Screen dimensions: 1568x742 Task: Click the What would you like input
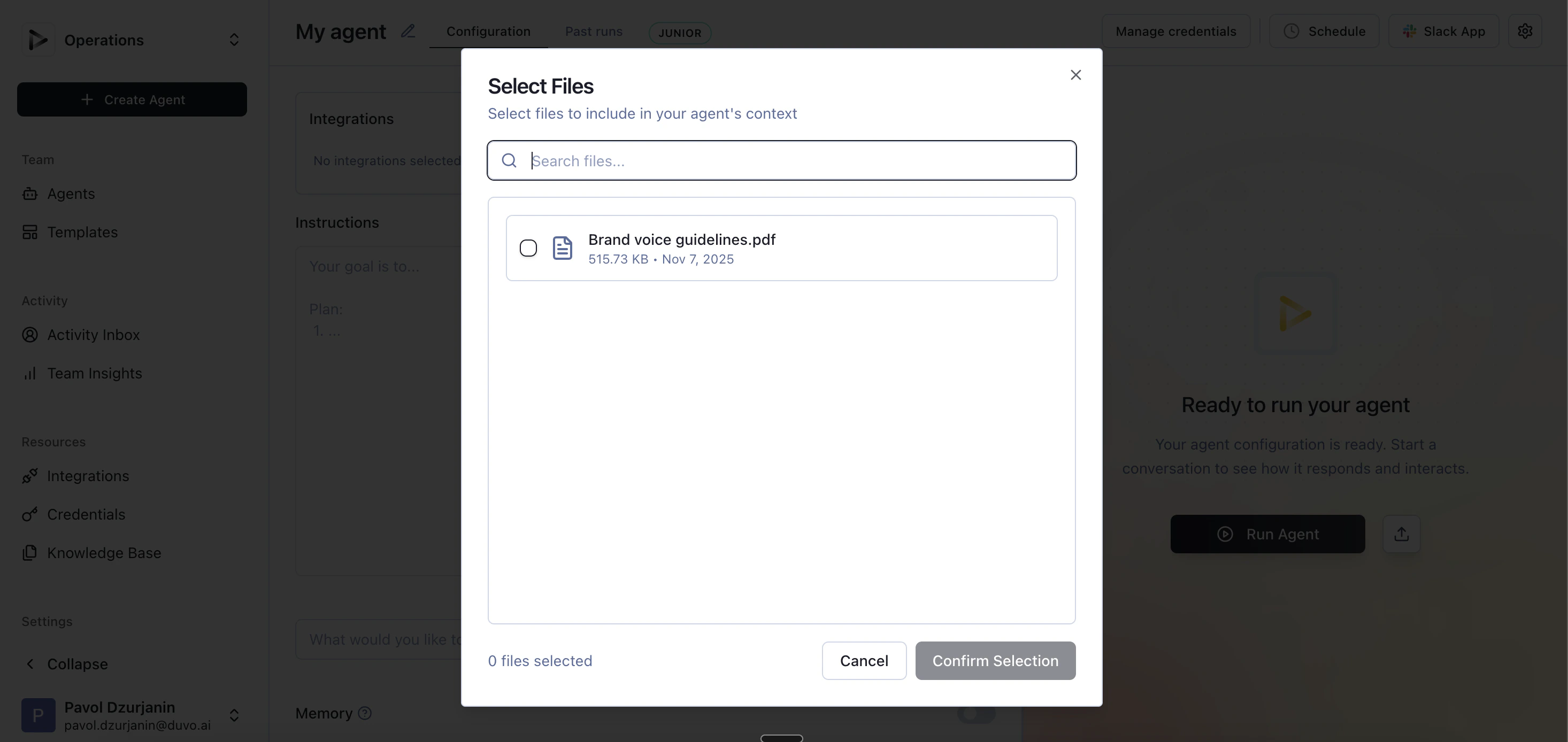[378, 640]
